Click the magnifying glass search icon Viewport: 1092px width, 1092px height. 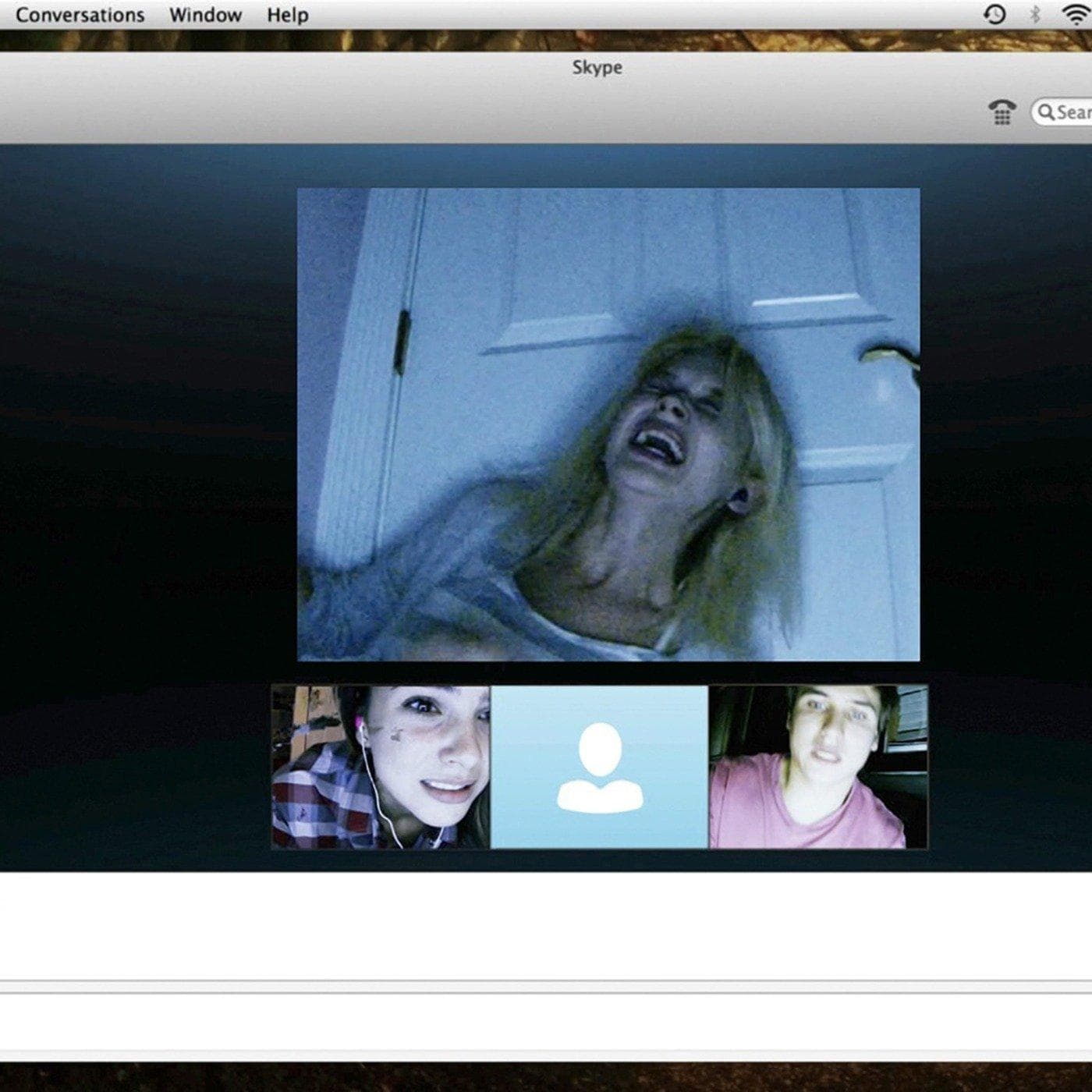point(1046,112)
